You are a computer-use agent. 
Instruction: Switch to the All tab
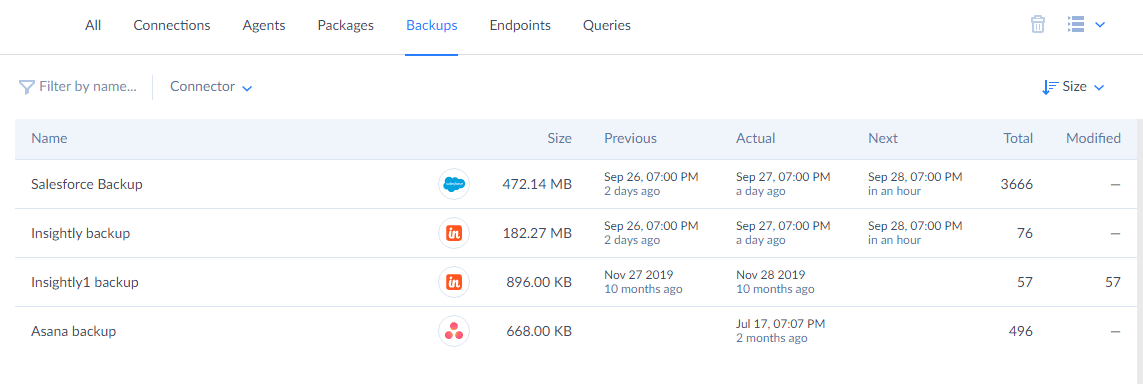coord(93,26)
